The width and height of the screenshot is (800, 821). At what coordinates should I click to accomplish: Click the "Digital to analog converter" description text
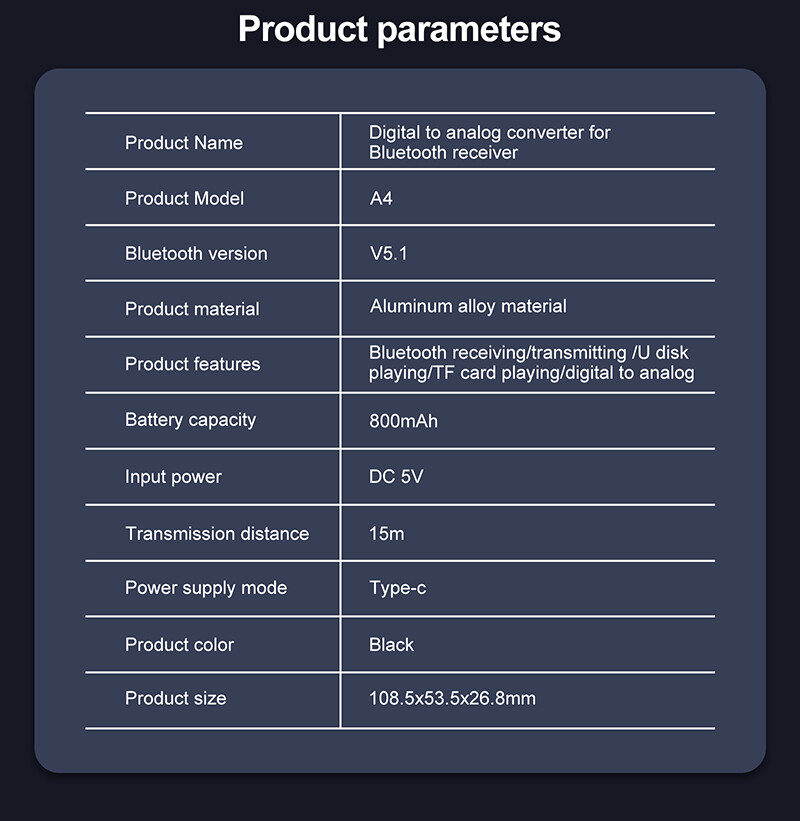point(489,142)
